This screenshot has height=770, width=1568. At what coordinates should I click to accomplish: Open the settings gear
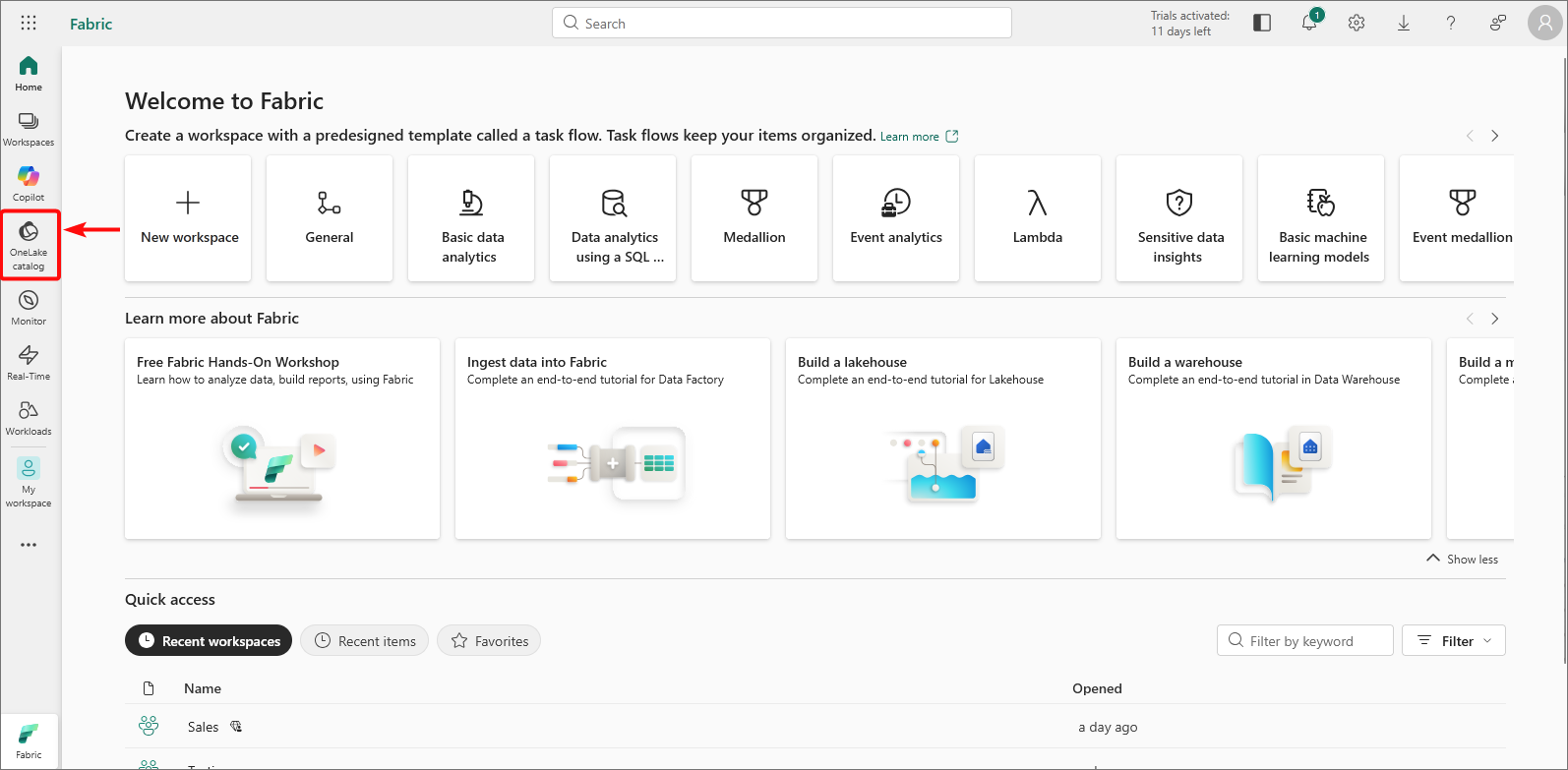pos(1357,23)
